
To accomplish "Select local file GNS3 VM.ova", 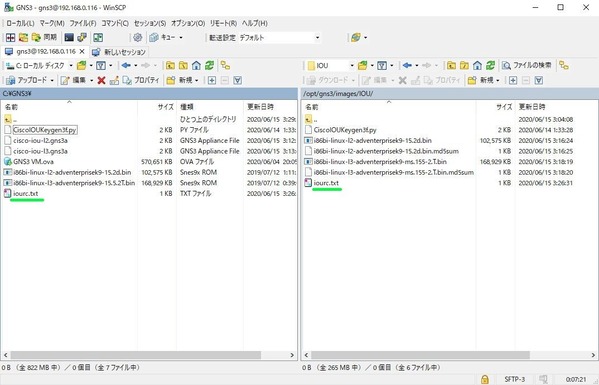I will pyautogui.click(x=33, y=162).
